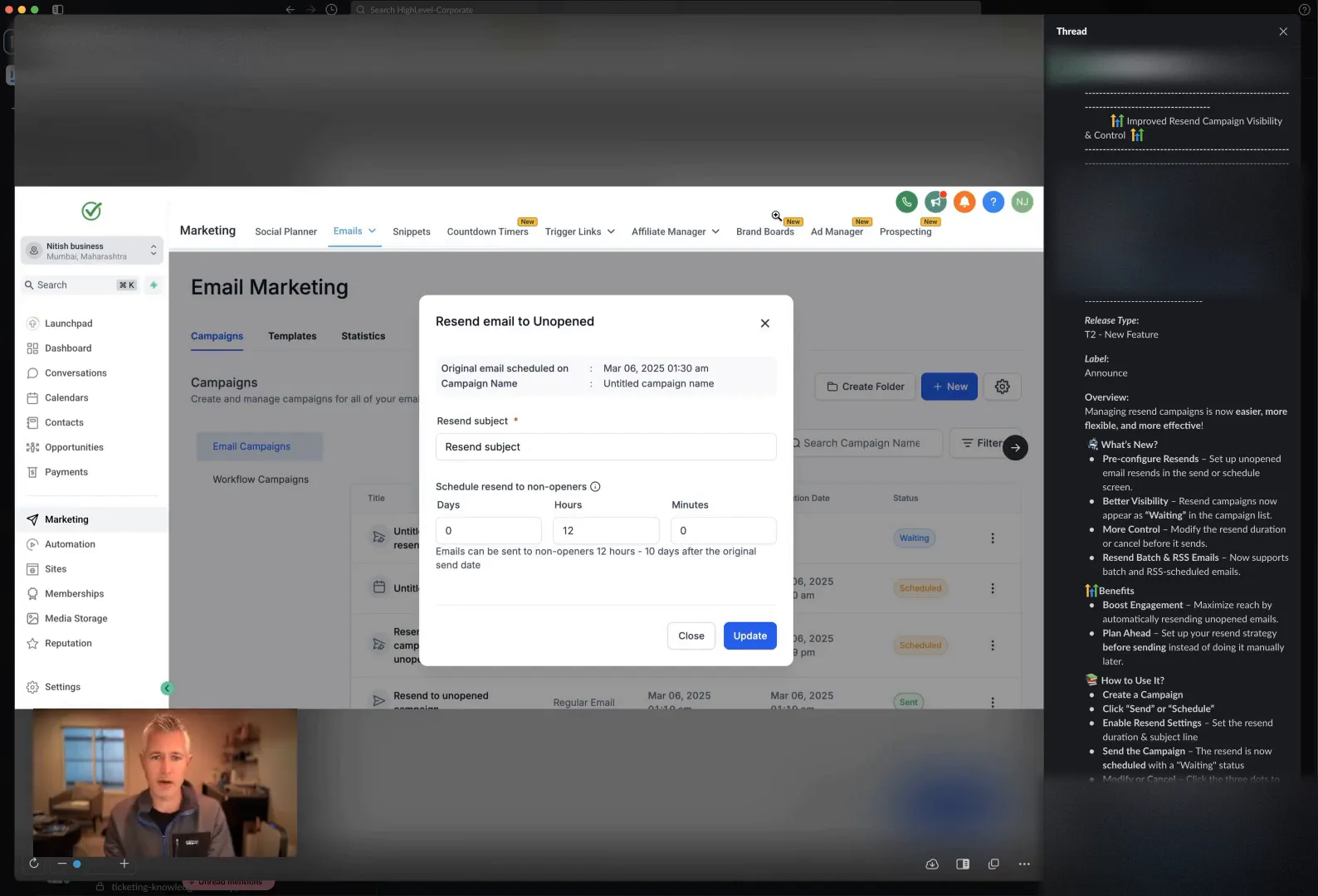Image resolution: width=1318 pixels, height=896 pixels.
Task: Click the blue New button
Action: click(949, 387)
